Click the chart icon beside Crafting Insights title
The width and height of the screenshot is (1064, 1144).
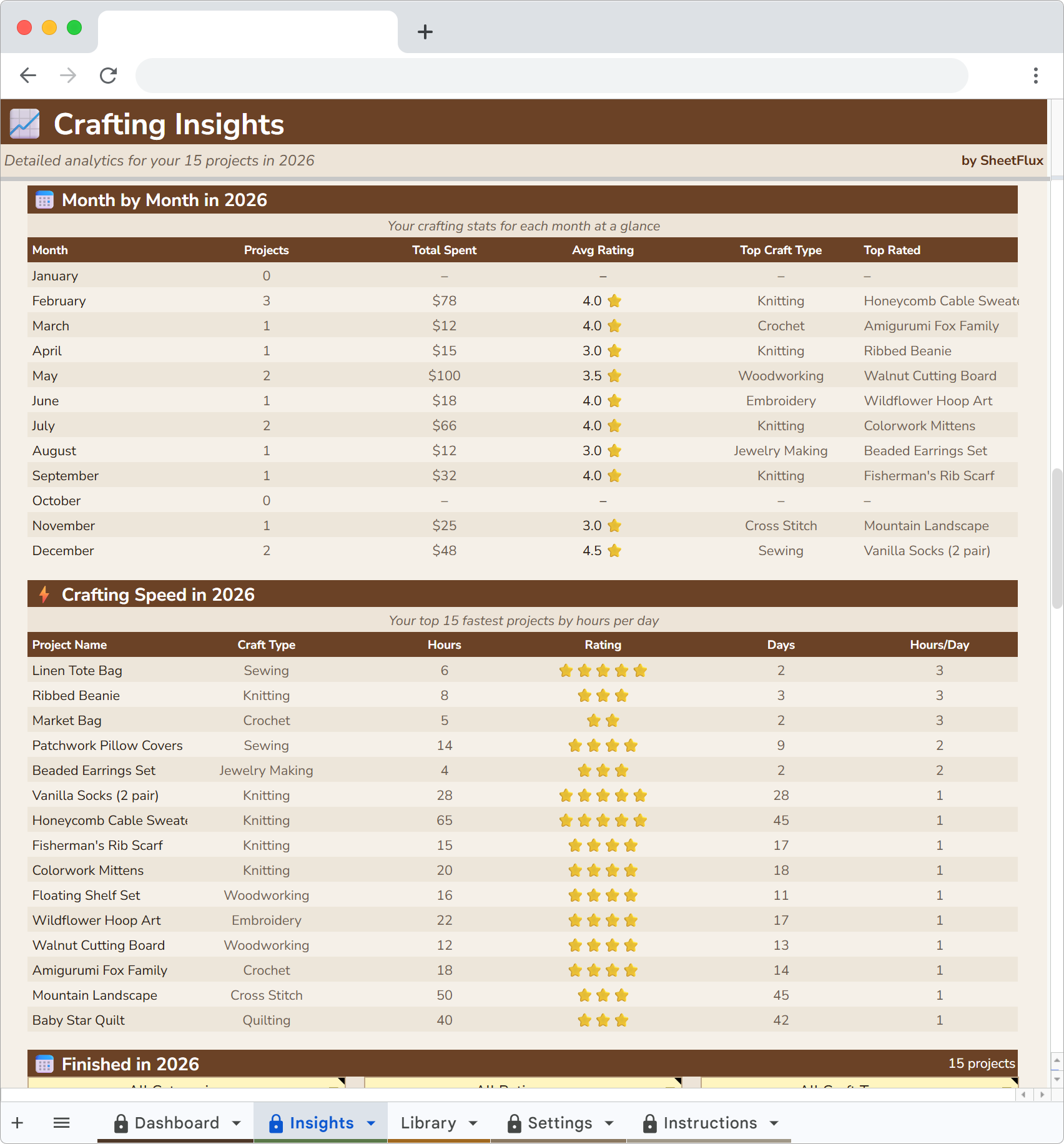point(24,124)
